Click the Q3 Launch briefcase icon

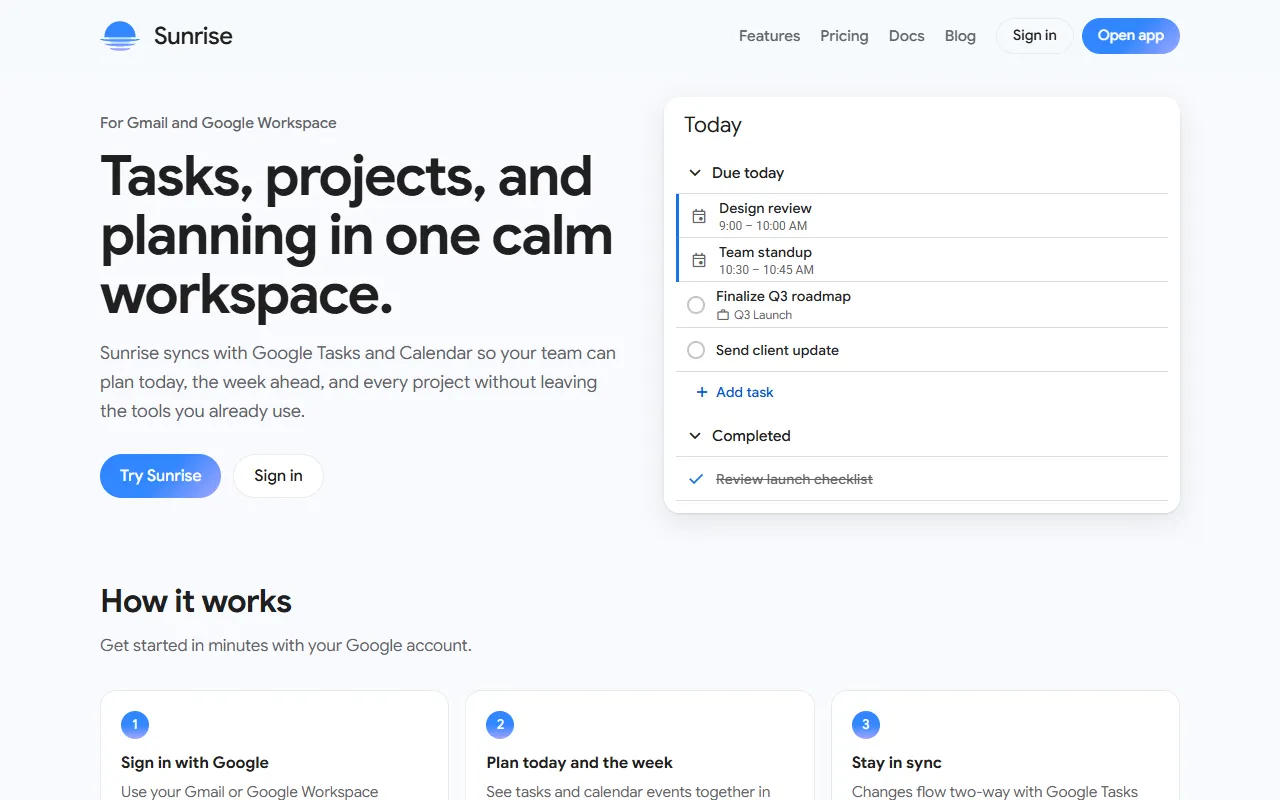(723, 315)
